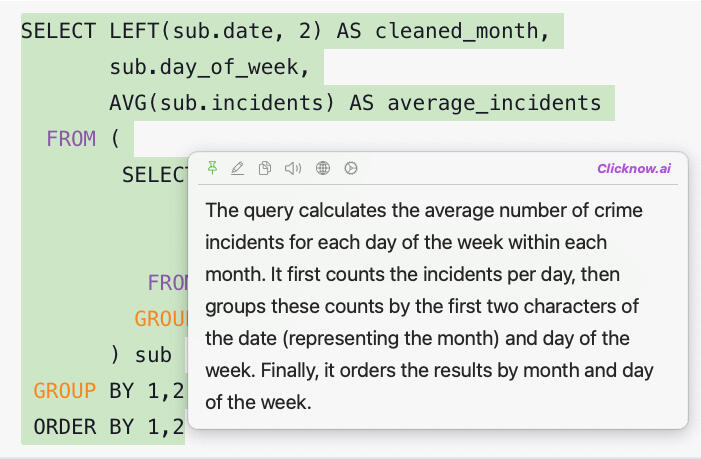Click the AVG function name

click(128, 103)
